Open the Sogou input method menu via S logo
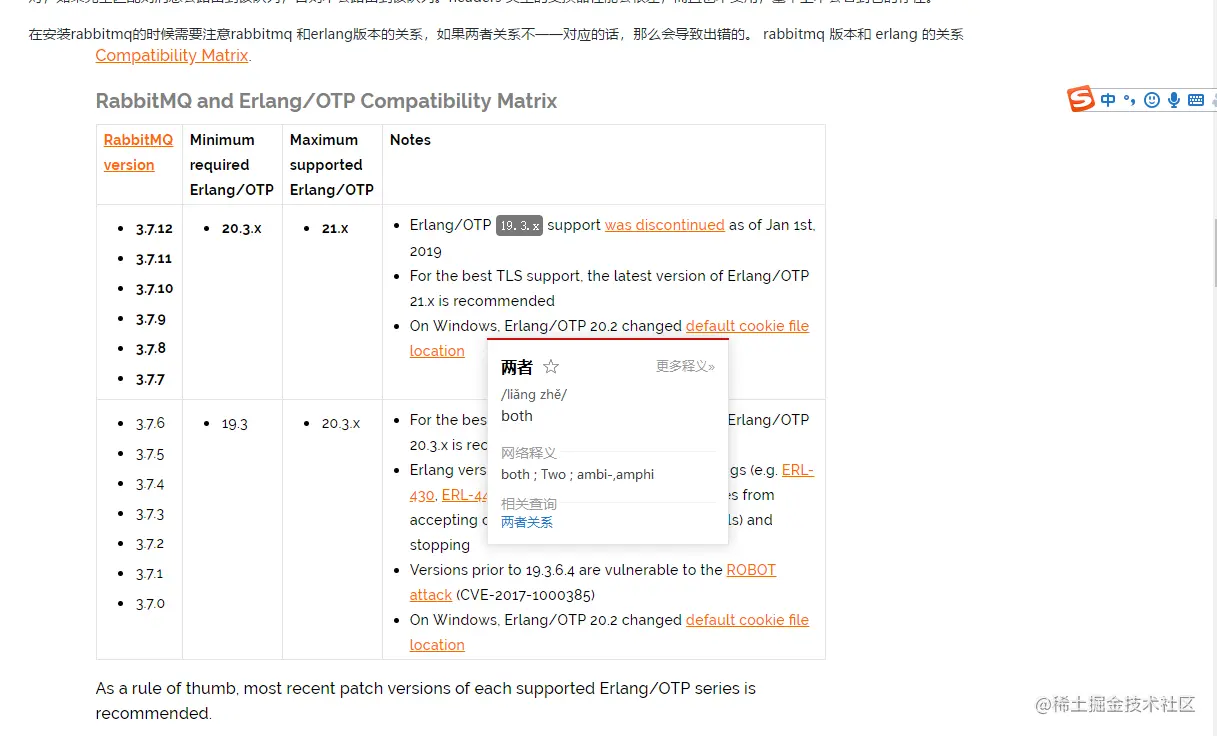Viewport: 1217px width, 736px height. coord(1081,100)
